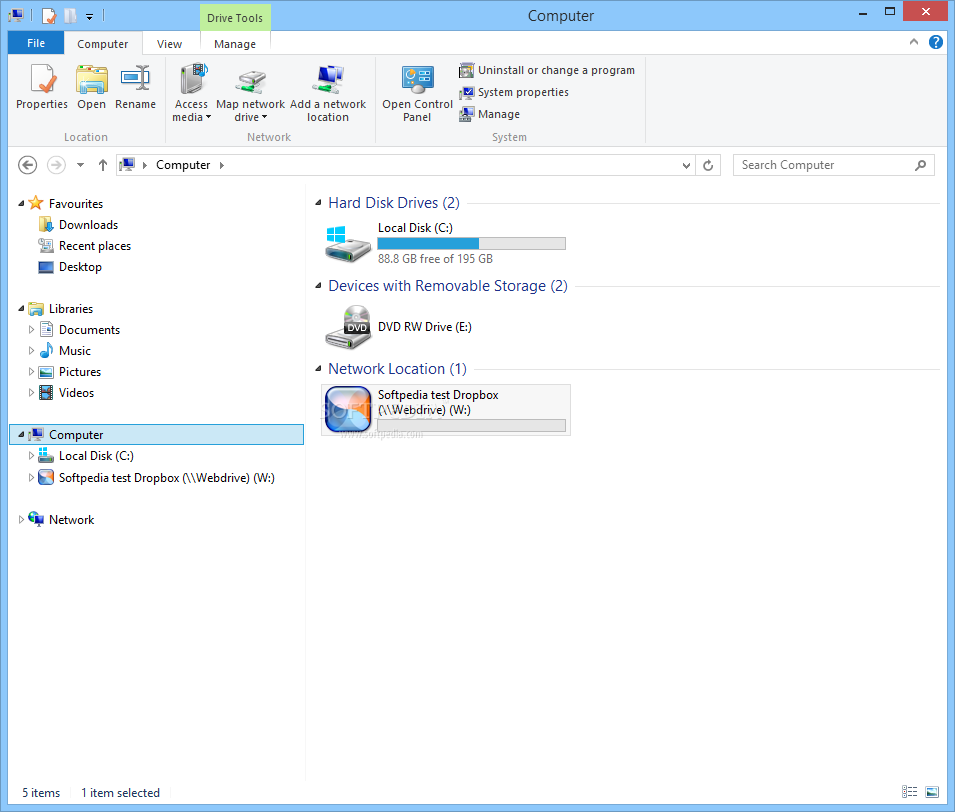The image size is (955, 812).
Task: Expand the Network tree node
Action: (21, 520)
